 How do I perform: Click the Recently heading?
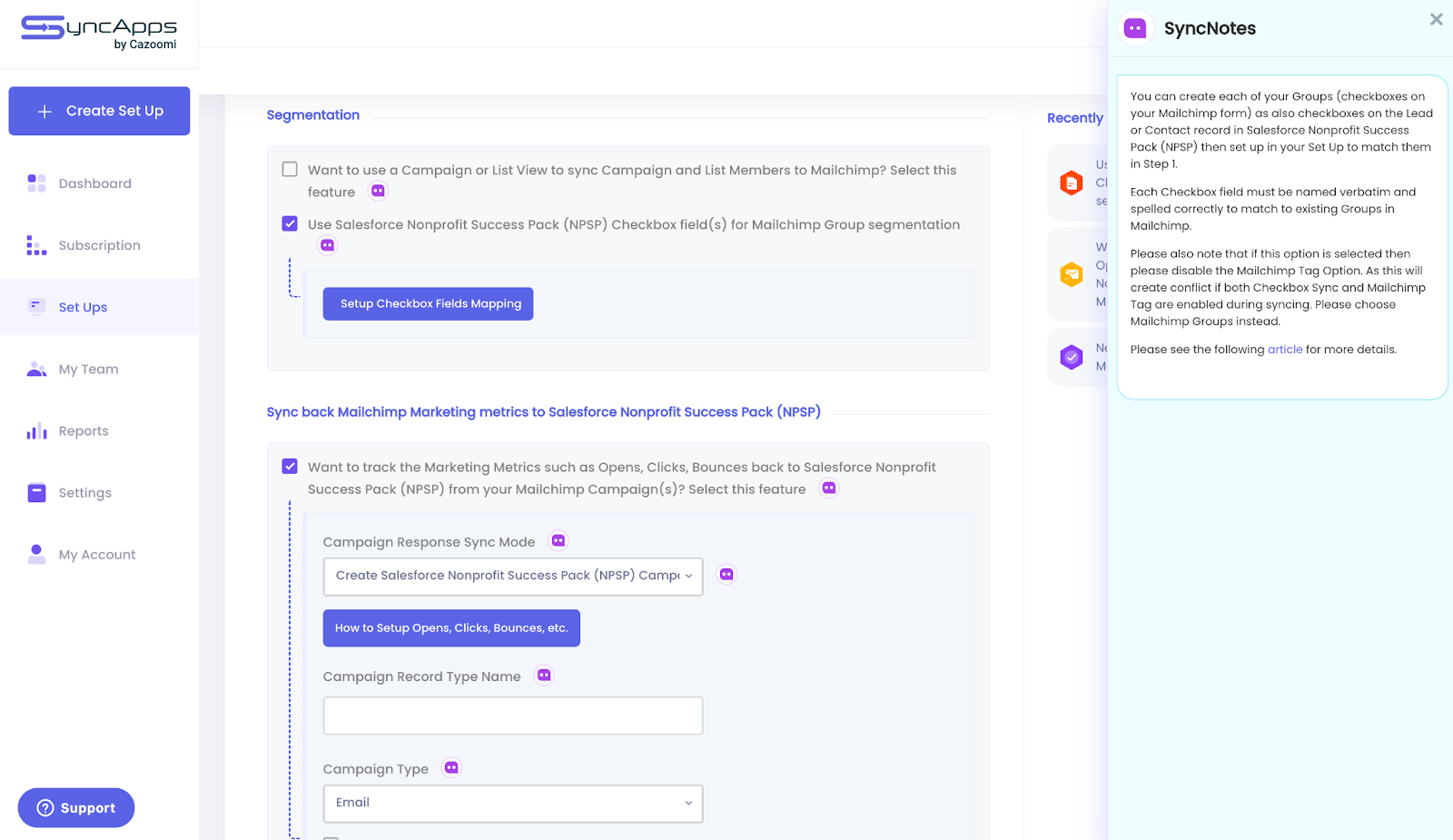1075,118
